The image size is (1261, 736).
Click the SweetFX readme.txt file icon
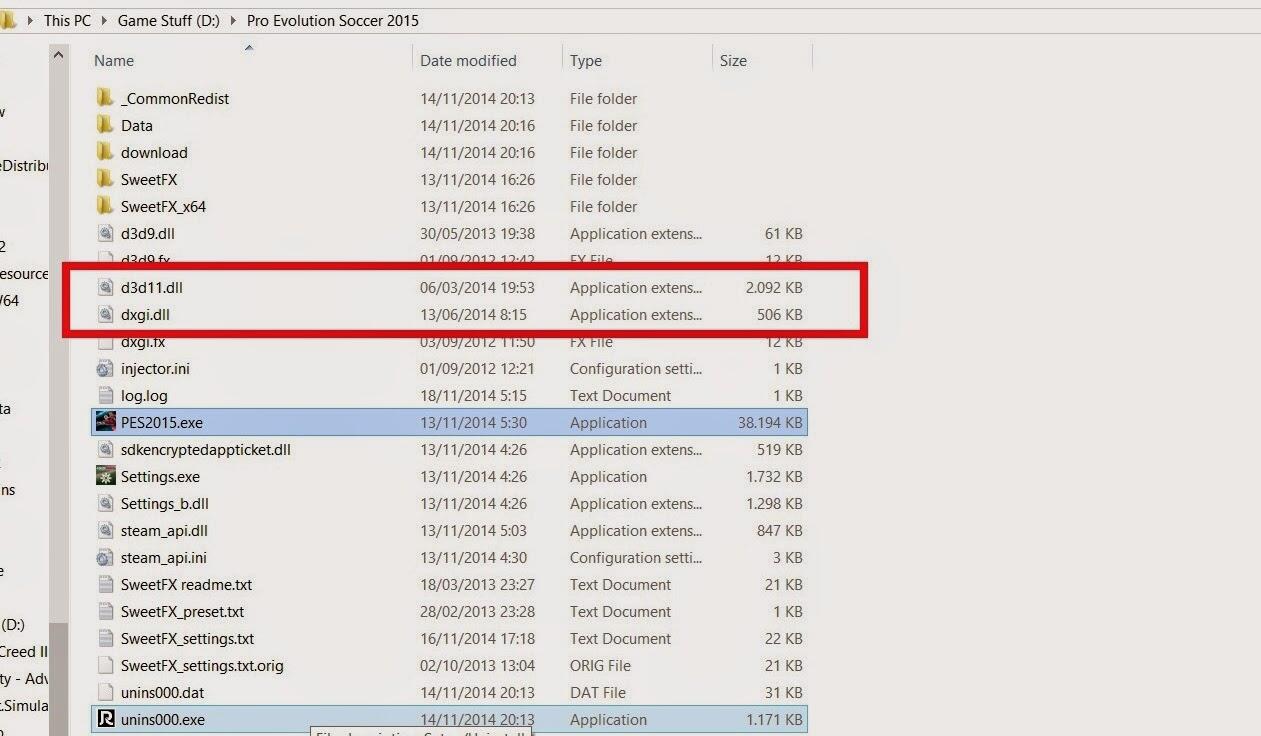[105, 584]
